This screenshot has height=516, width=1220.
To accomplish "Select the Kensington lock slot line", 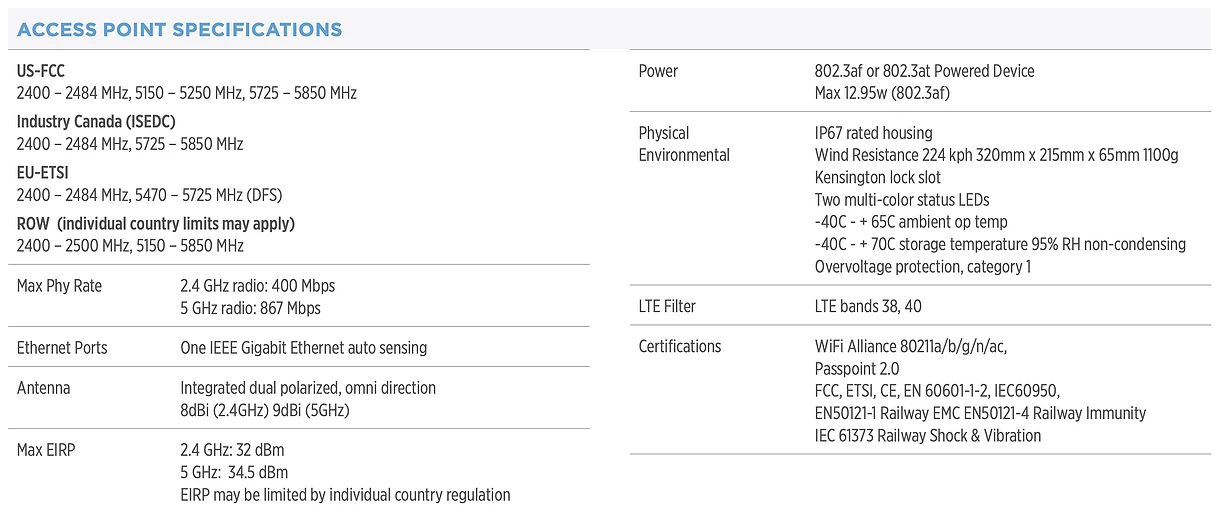I will pos(877,177).
